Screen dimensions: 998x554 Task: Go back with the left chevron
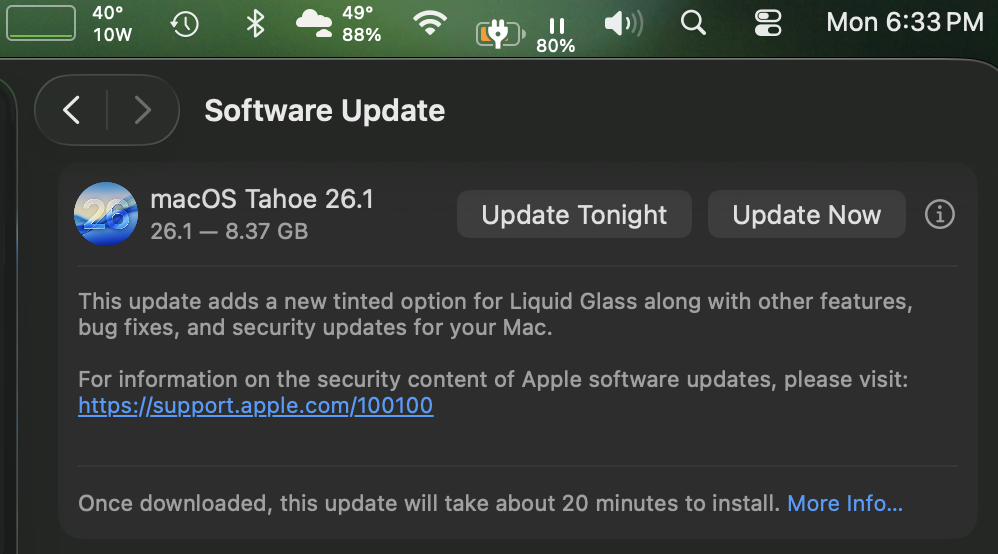coord(72,110)
